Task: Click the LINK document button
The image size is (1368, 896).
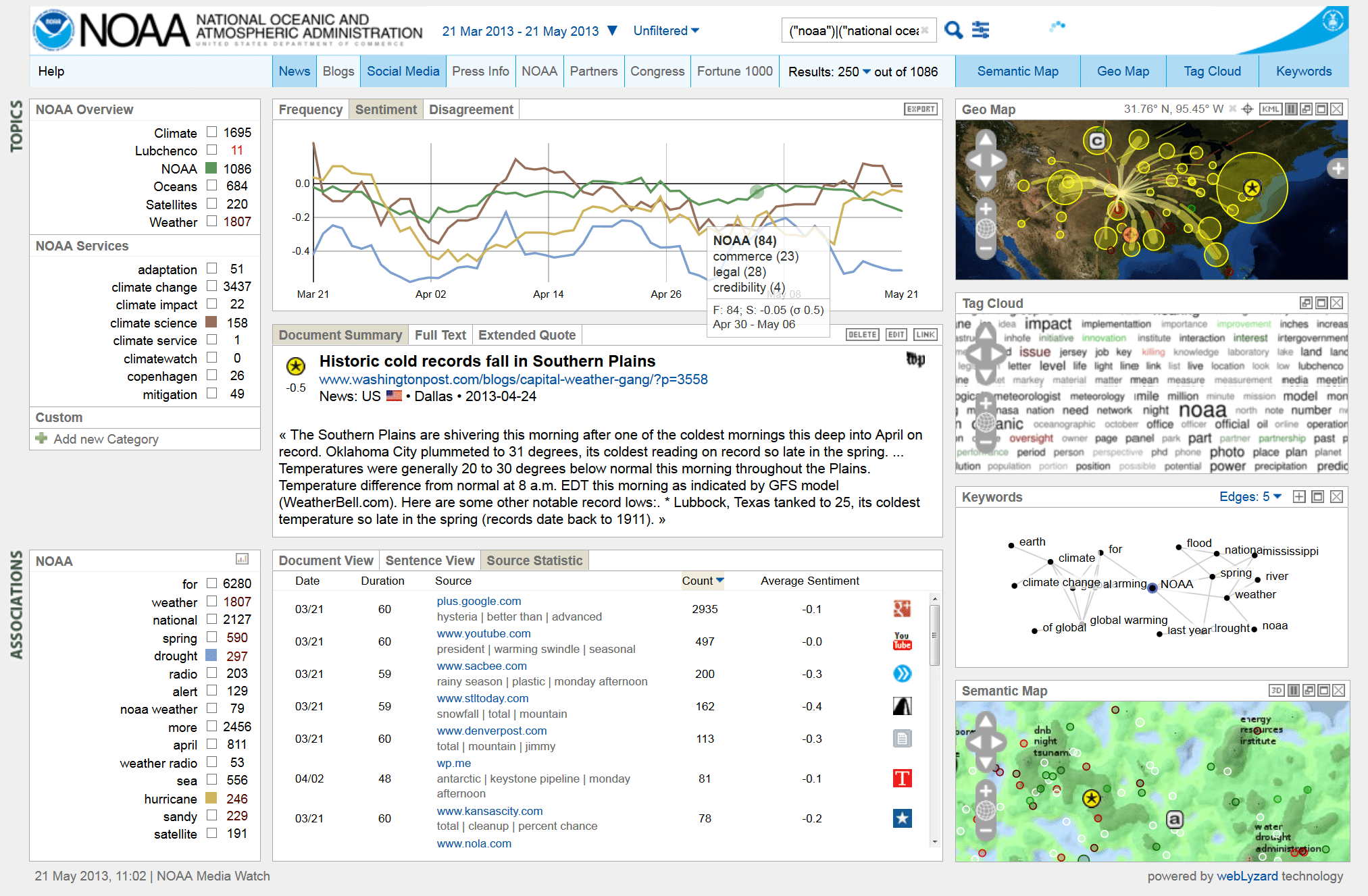Action: point(926,334)
